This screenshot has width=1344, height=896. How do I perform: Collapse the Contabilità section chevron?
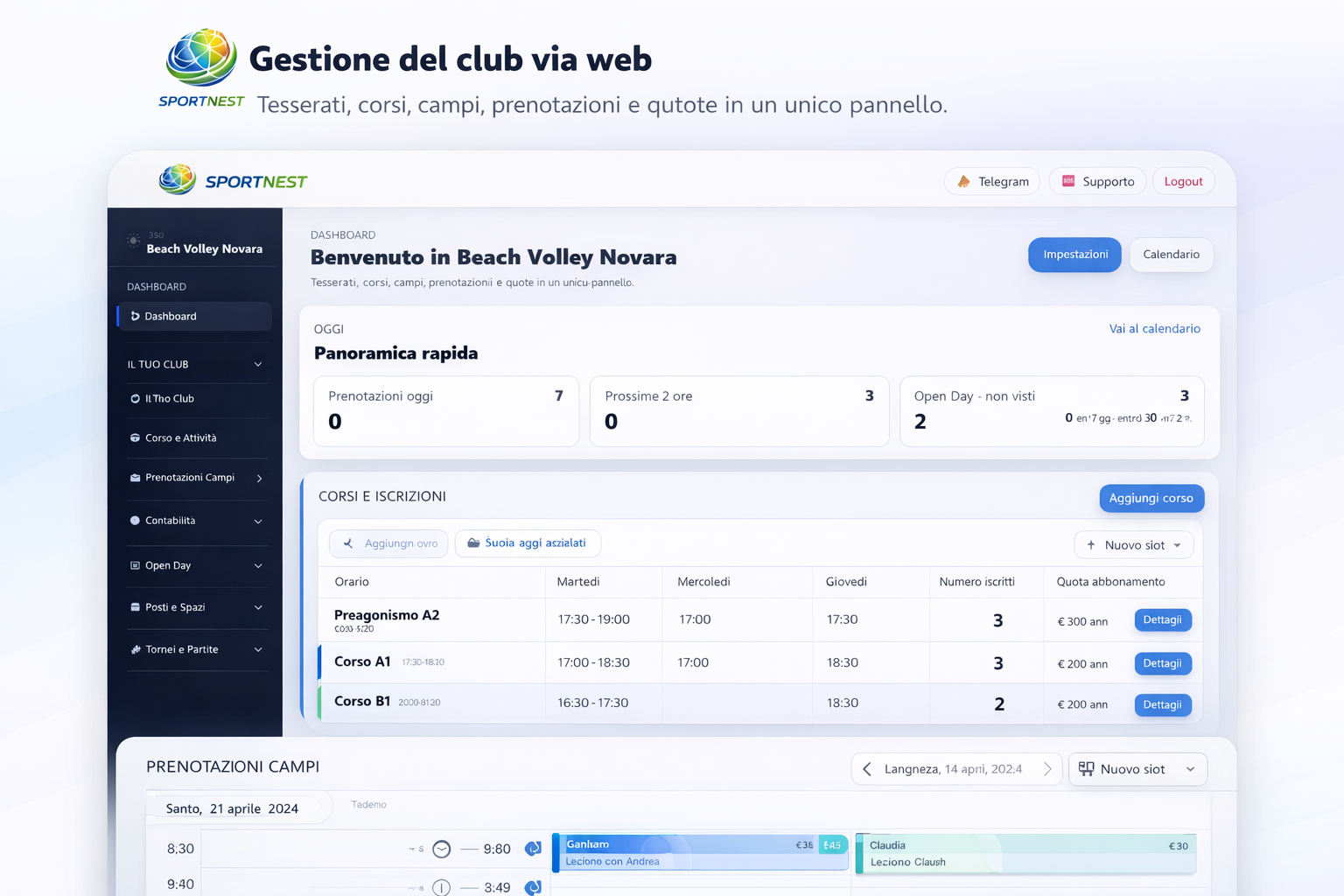257,521
